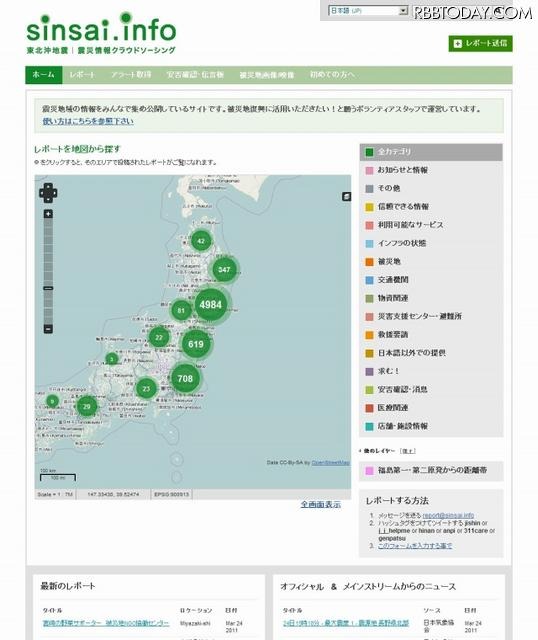
Task: Open the このフォームを入力する事で link
Action: (415, 546)
